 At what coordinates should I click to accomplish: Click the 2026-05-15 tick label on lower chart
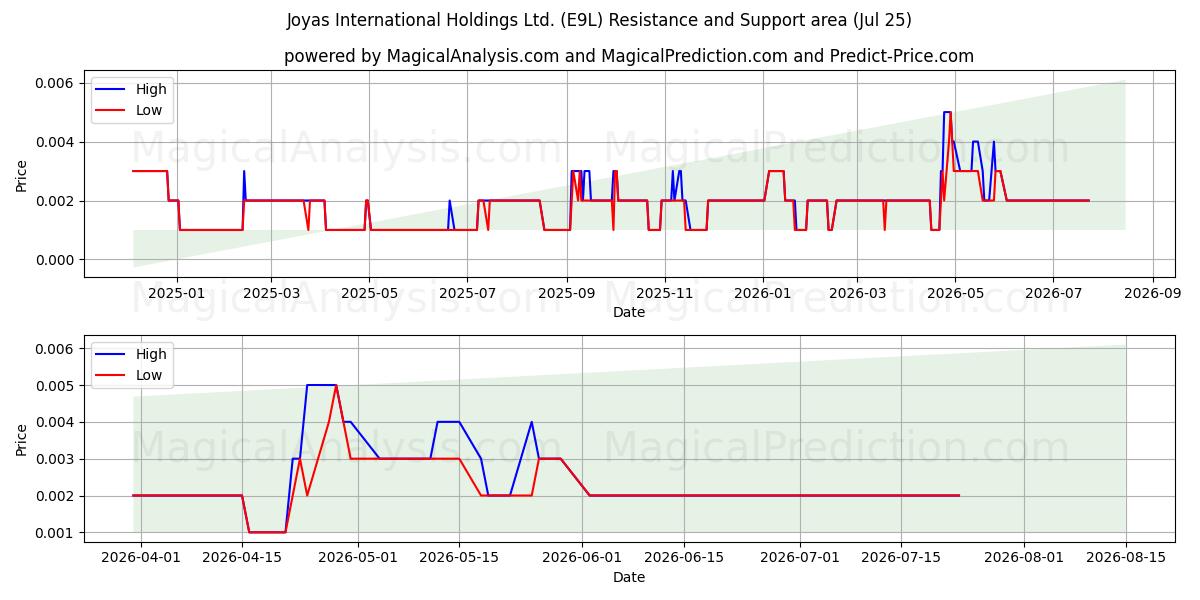(x=460, y=559)
